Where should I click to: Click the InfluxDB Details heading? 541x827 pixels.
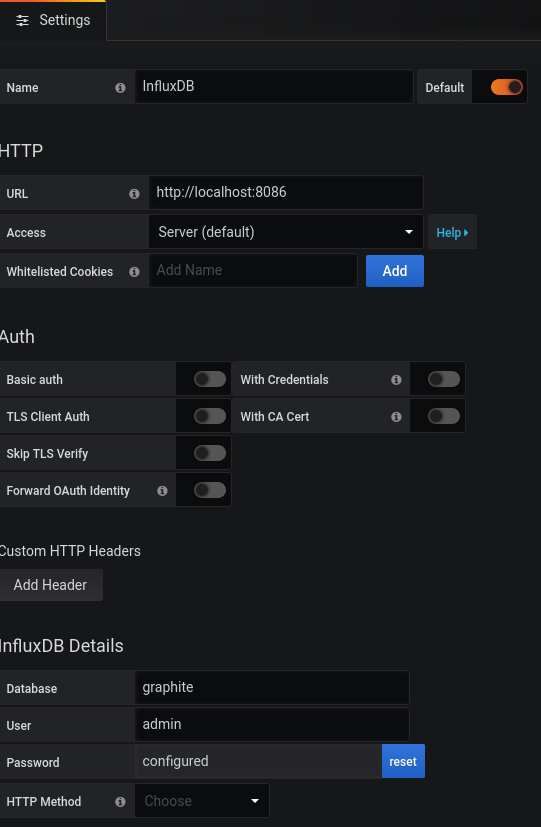(x=61, y=646)
